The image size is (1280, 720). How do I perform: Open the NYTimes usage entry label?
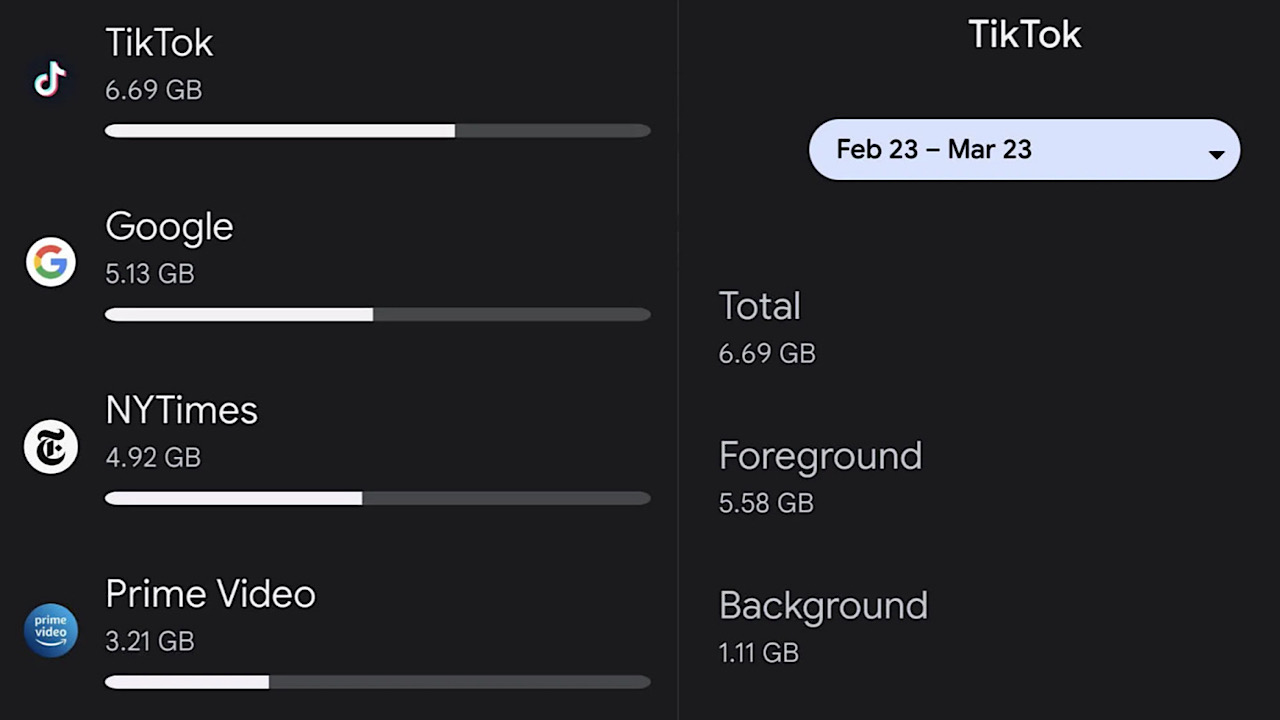pyautogui.click(x=181, y=411)
